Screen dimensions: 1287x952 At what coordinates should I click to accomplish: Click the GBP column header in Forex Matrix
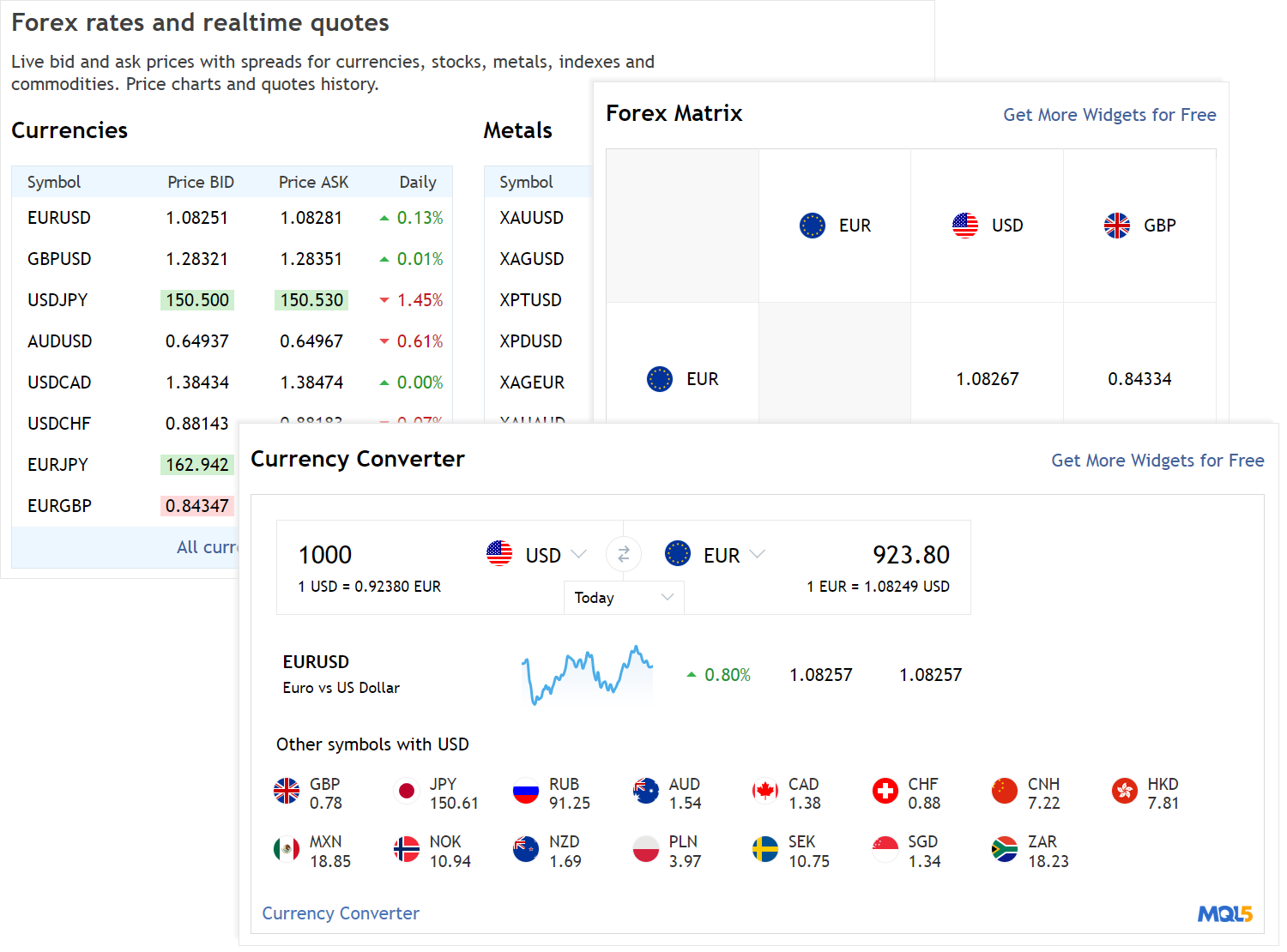(1139, 226)
